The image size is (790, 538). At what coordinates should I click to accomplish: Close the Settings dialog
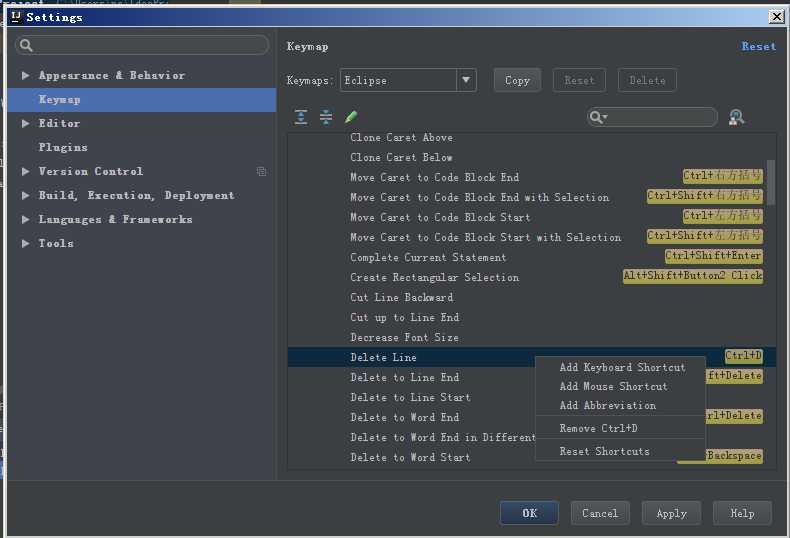776,17
